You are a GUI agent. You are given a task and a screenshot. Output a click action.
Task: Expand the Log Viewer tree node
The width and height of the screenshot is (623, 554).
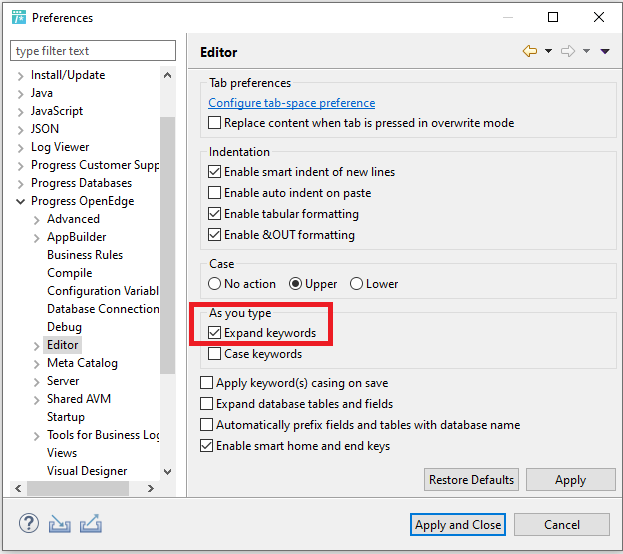coord(21,148)
